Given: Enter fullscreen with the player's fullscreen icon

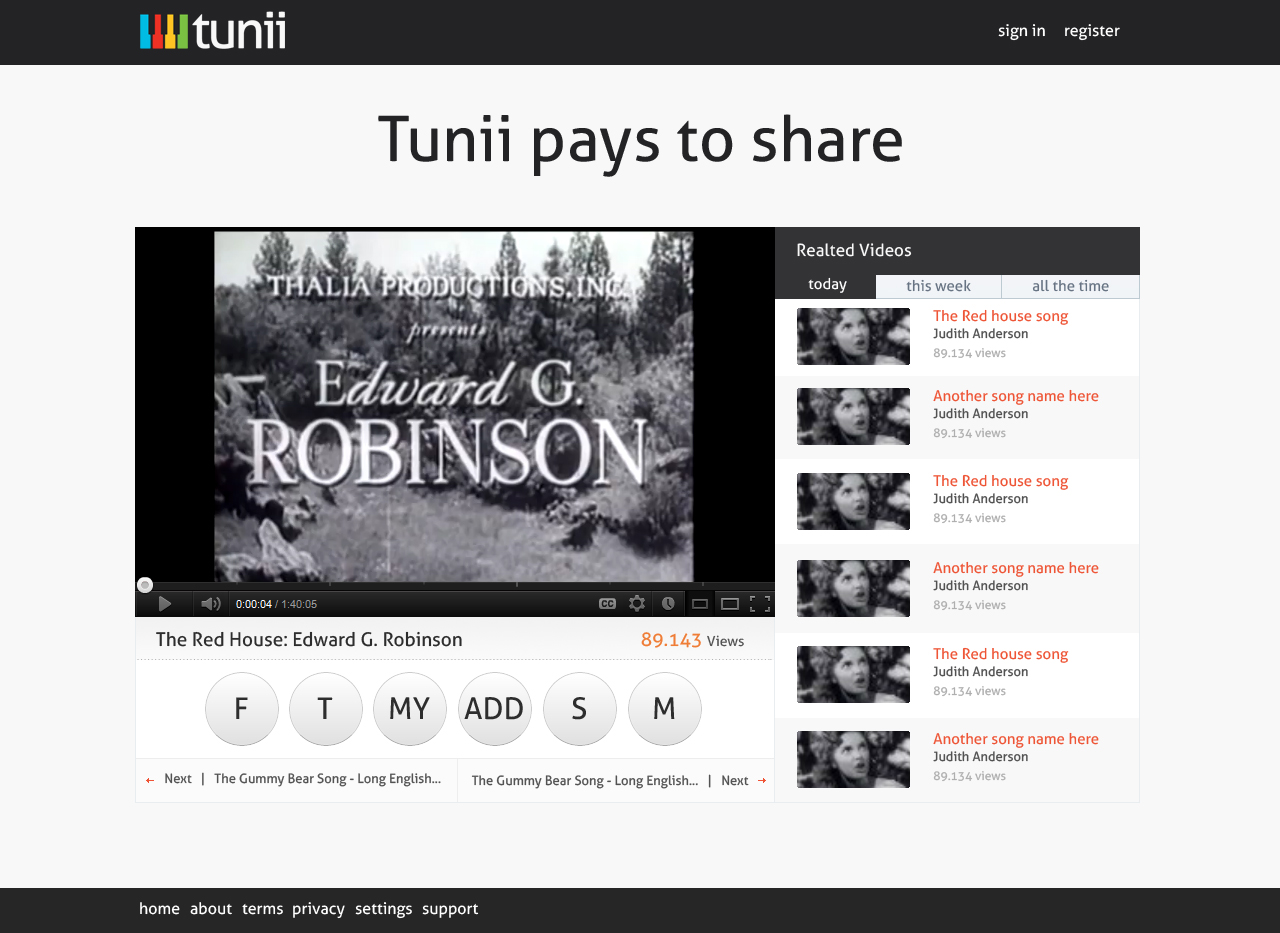Looking at the screenshot, I should (x=760, y=604).
